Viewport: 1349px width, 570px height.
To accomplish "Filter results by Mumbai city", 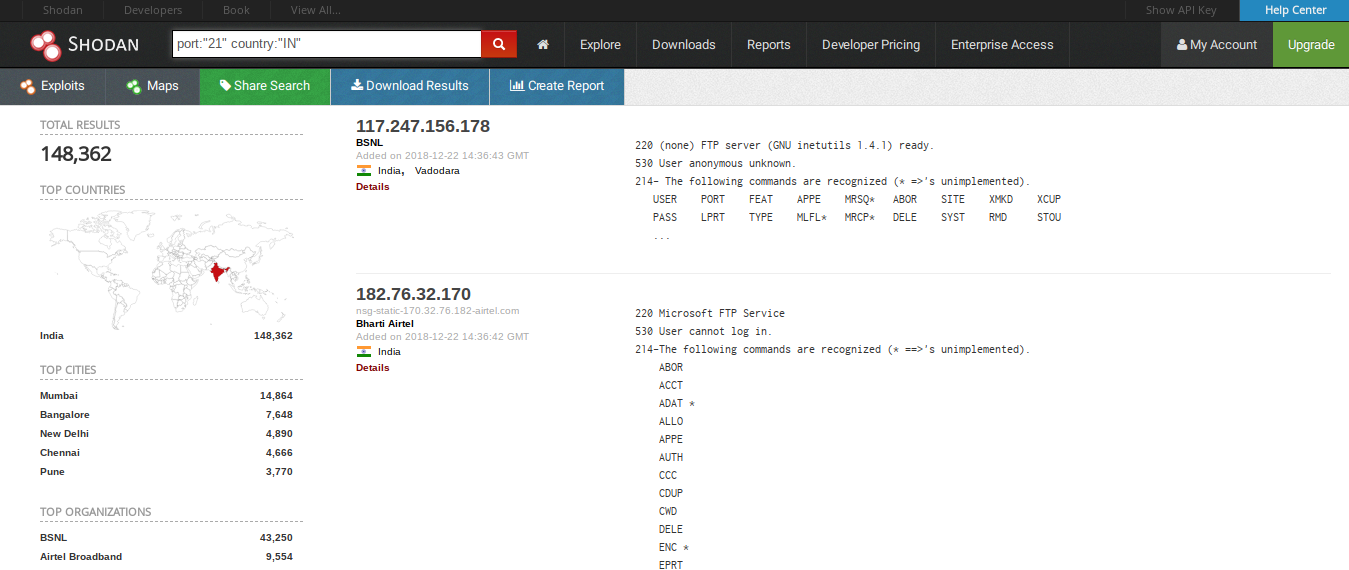I will 58,396.
